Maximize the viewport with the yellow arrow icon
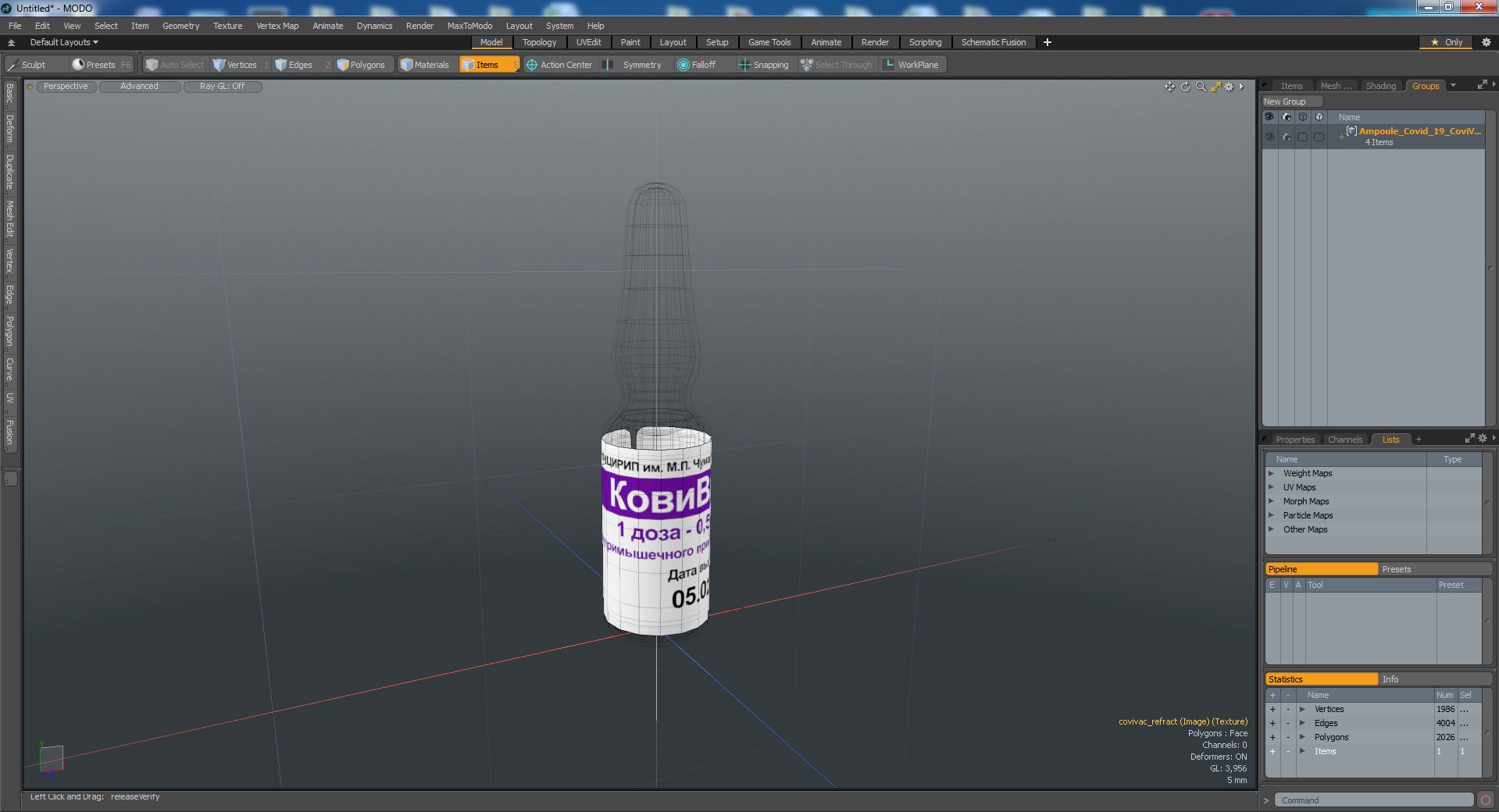 pyautogui.click(x=1215, y=87)
